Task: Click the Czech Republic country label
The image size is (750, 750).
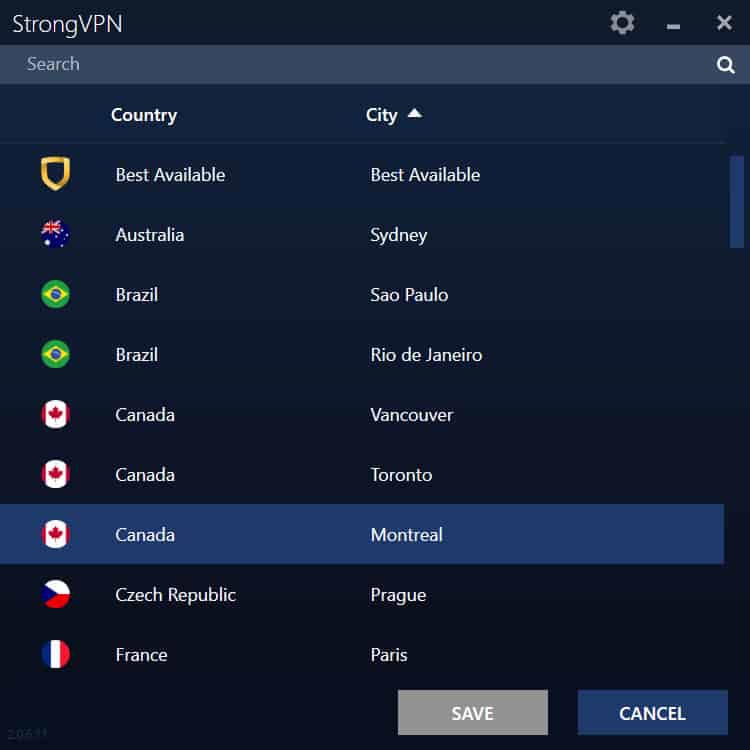Action: (176, 596)
